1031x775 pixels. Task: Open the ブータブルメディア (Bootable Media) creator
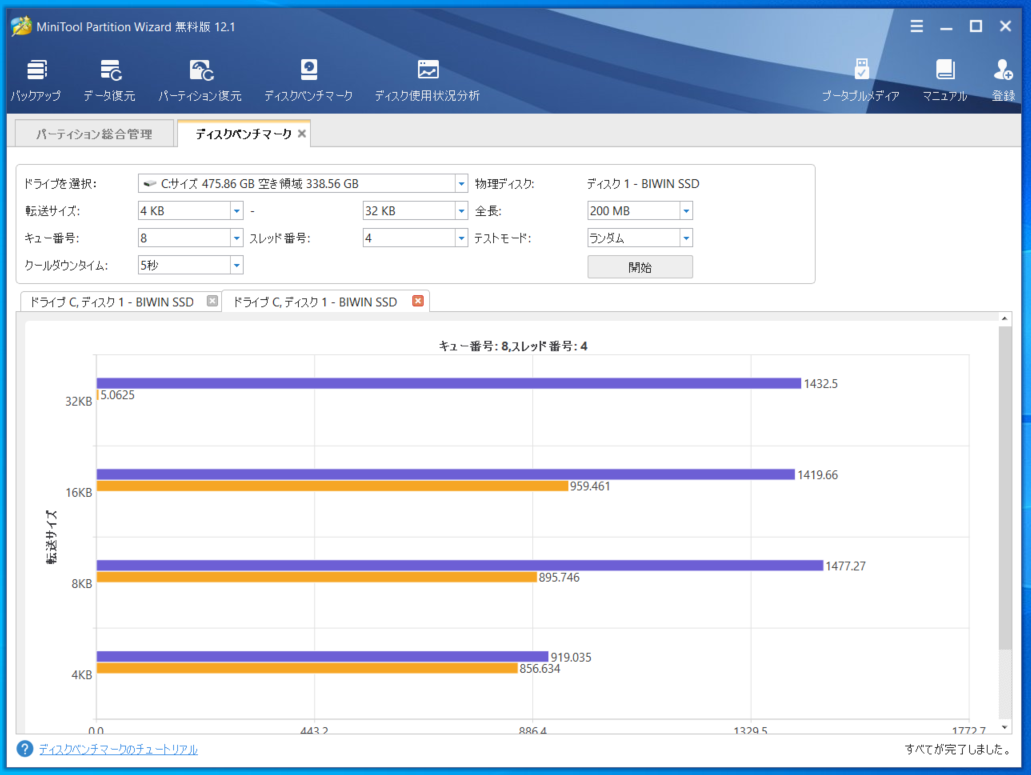click(860, 79)
